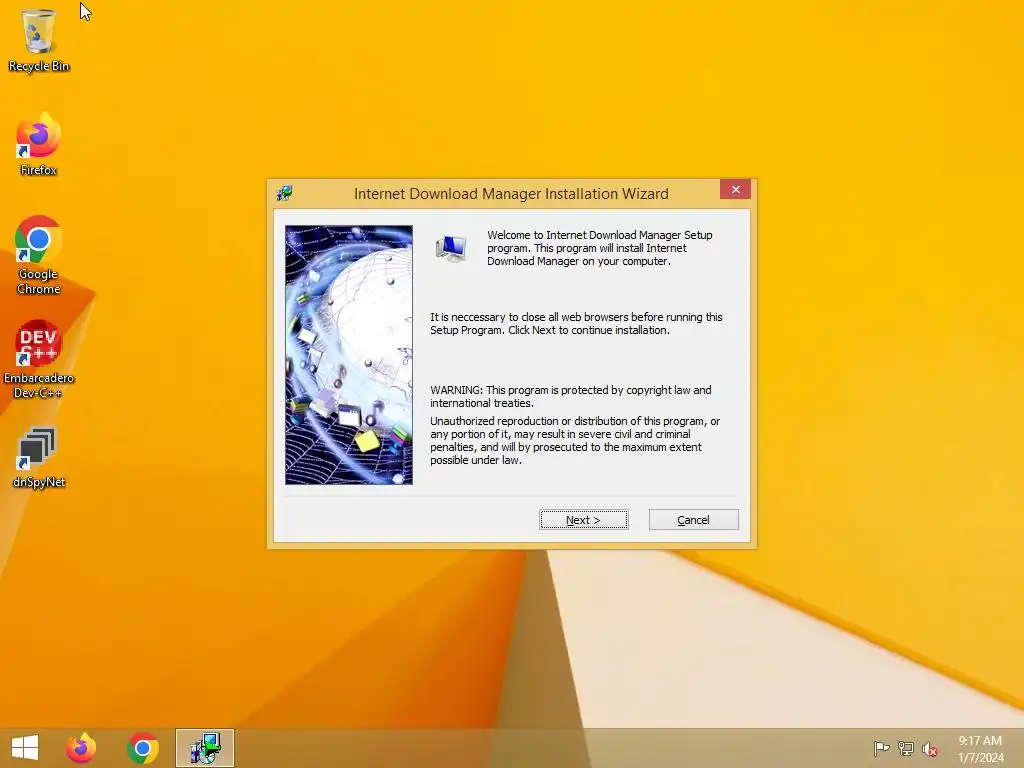
Task: Click the computer icon beside welcome text
Action: pos(451,249)
